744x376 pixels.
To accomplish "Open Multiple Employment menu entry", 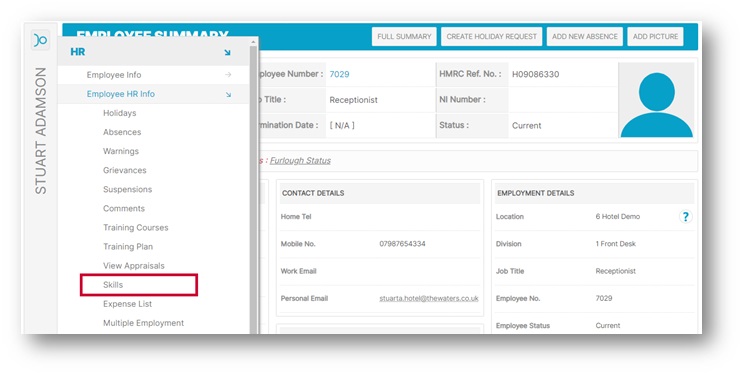I will (143, 323).
